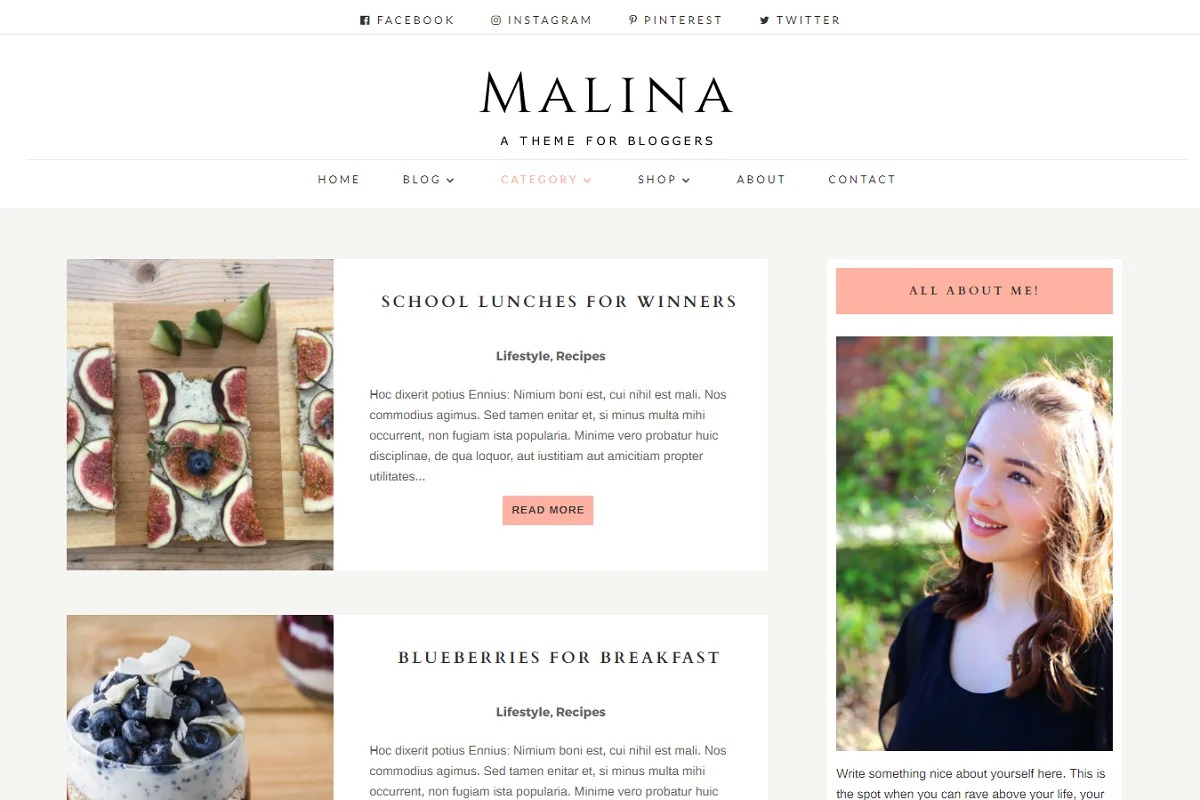
Task: Click the author portrait photo in sidebar
Action: coord(974,543)
